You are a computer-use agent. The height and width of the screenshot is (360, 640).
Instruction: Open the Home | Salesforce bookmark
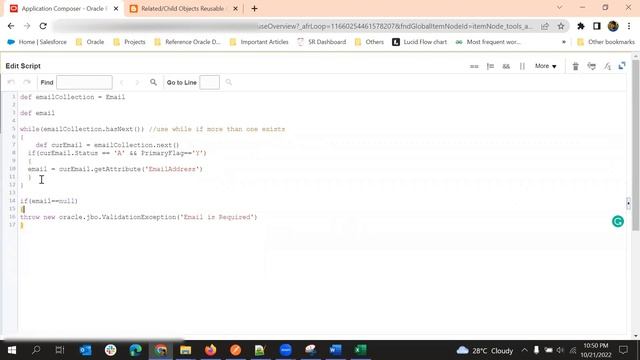click(37, 42)
